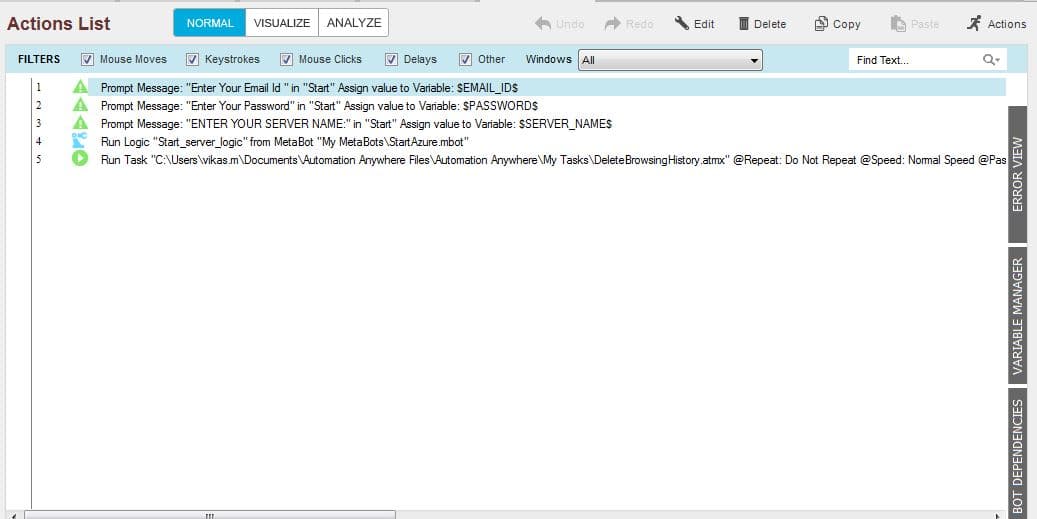Click line number 5 in the gutter
Screen dimensions: 1037x519
(38, 159)
